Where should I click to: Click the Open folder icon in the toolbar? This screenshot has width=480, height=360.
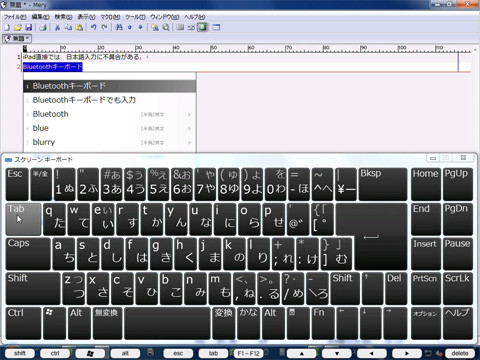click(x=18, y=27)
